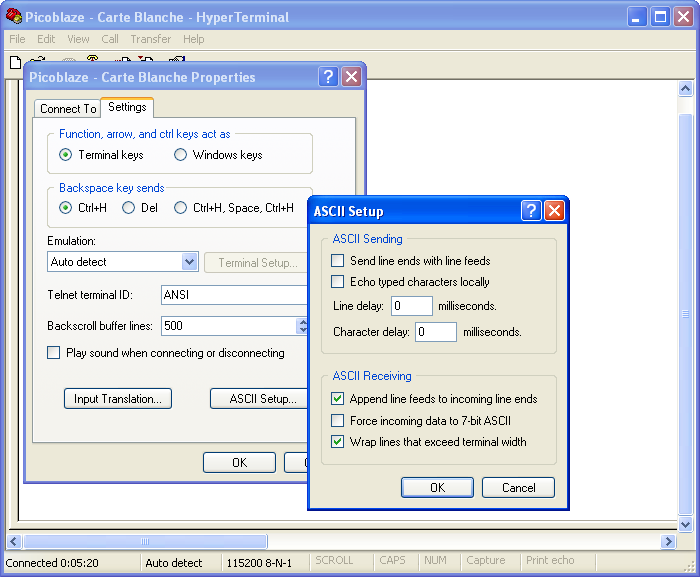
Task: Click the disabled Terminal Setup button
Action: (x=256, y=263)
